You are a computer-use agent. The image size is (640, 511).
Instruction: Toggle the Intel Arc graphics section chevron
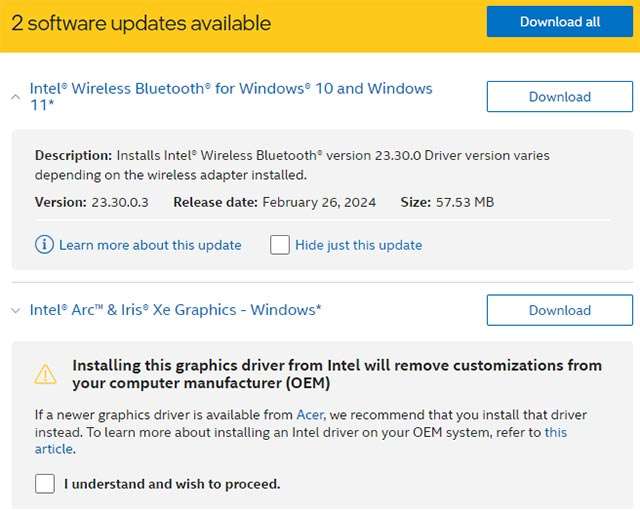tap(15, 311)
